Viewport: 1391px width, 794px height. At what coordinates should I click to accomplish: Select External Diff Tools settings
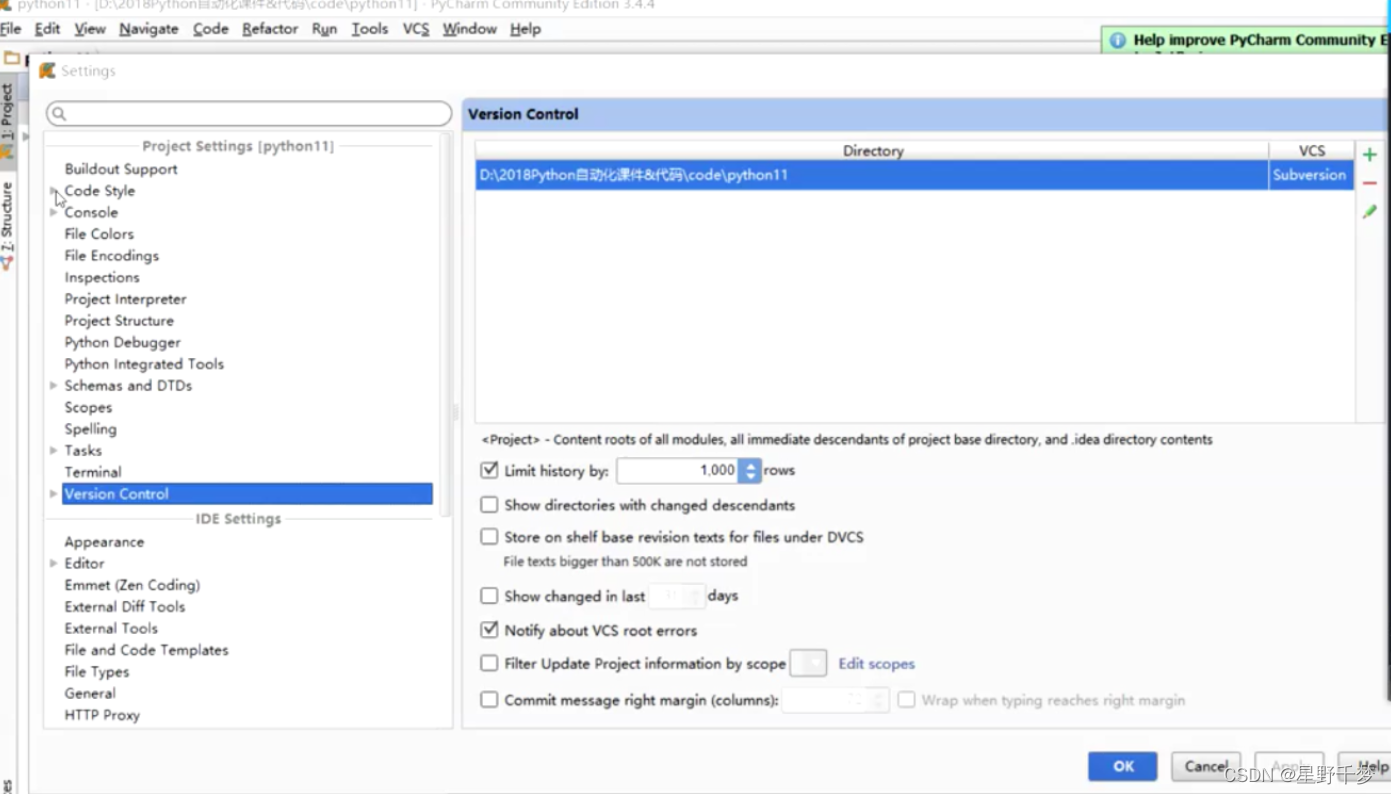pos(125,607)
